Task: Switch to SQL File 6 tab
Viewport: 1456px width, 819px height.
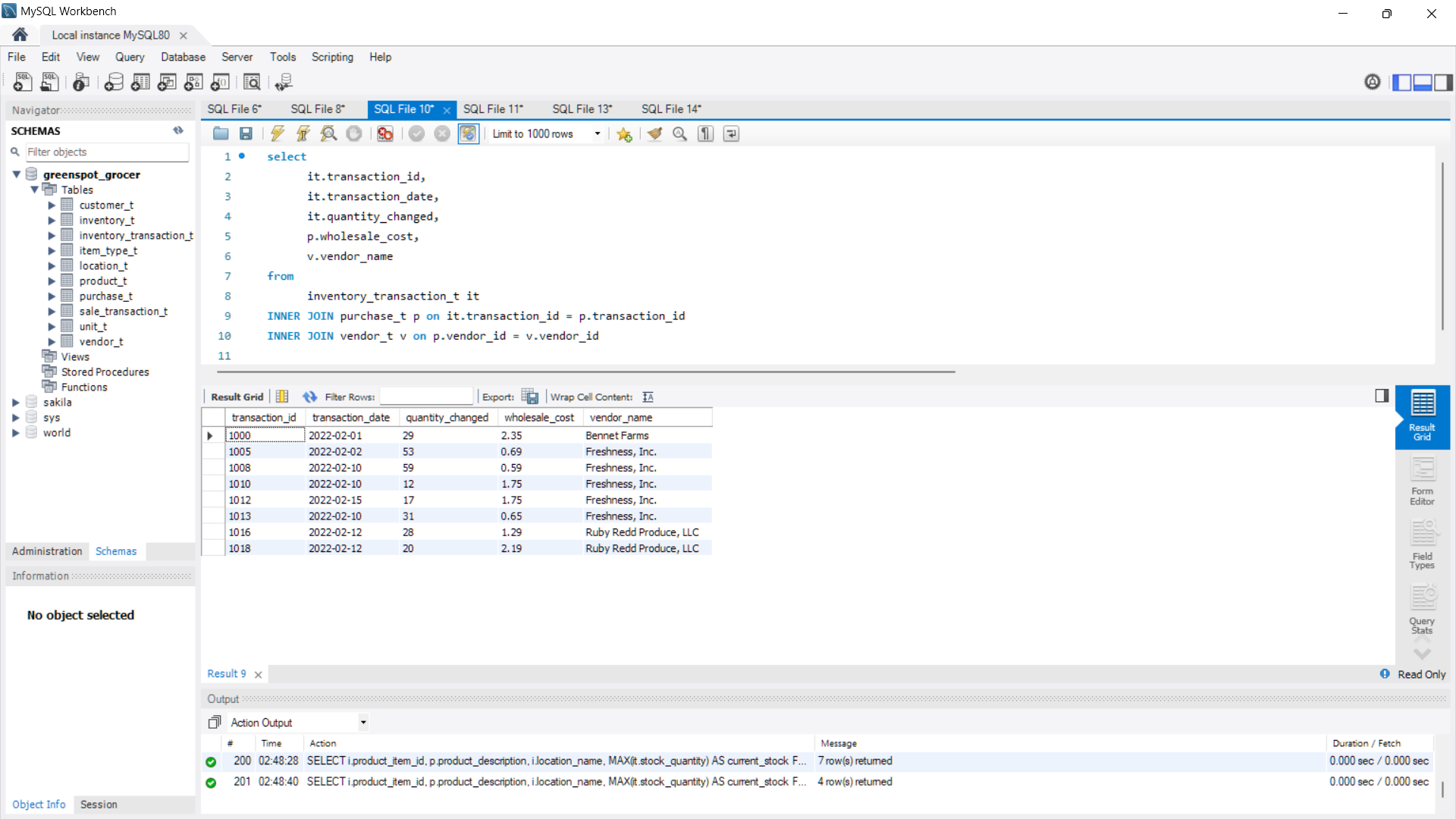Action: pos(234,109)
